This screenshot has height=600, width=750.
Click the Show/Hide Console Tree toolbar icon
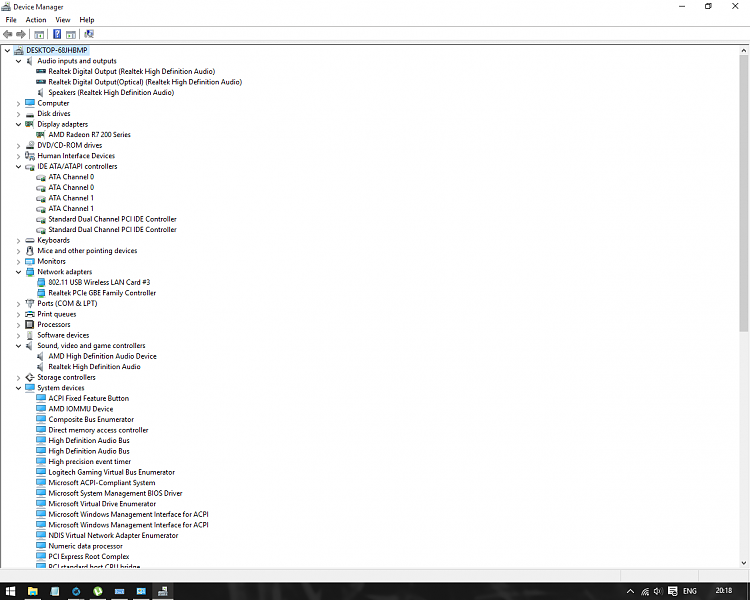(x=39, y=34)
